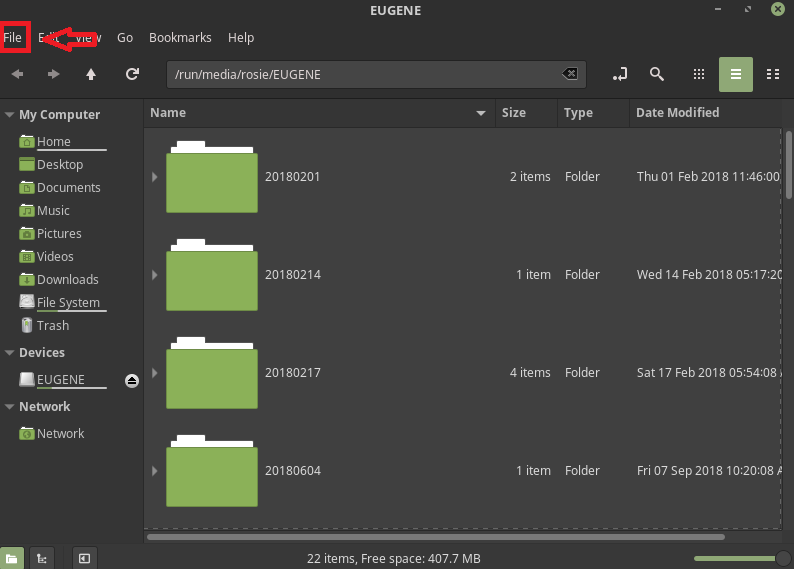
Task: Select the 20180217 folder name
Action: tap(293, 373)
